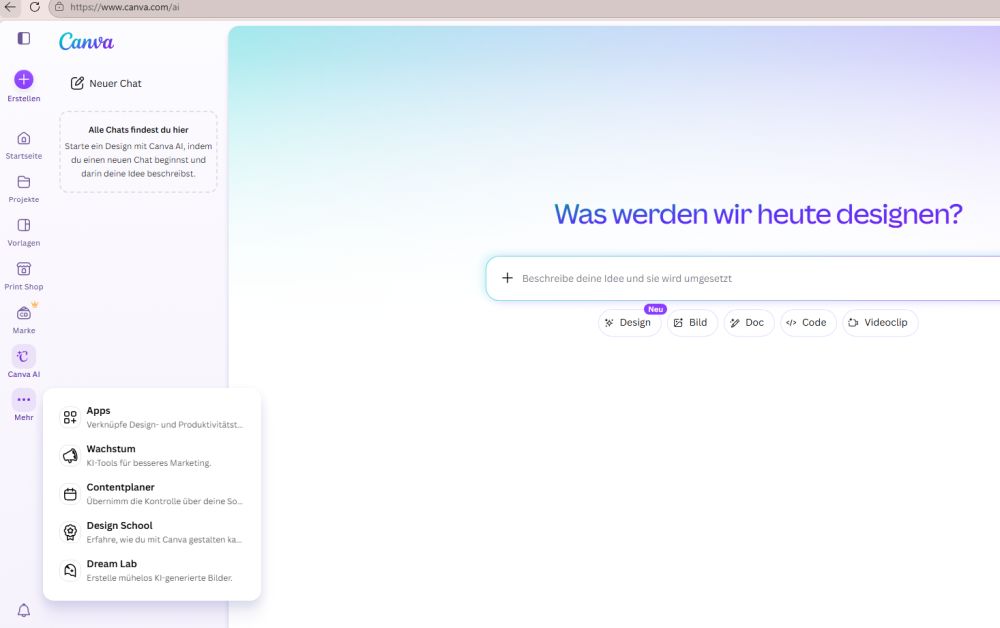Start a new chat with Neuer Chat
Image resolution: width=1000 pixels, height=628 pixels.
click(107, 84)
